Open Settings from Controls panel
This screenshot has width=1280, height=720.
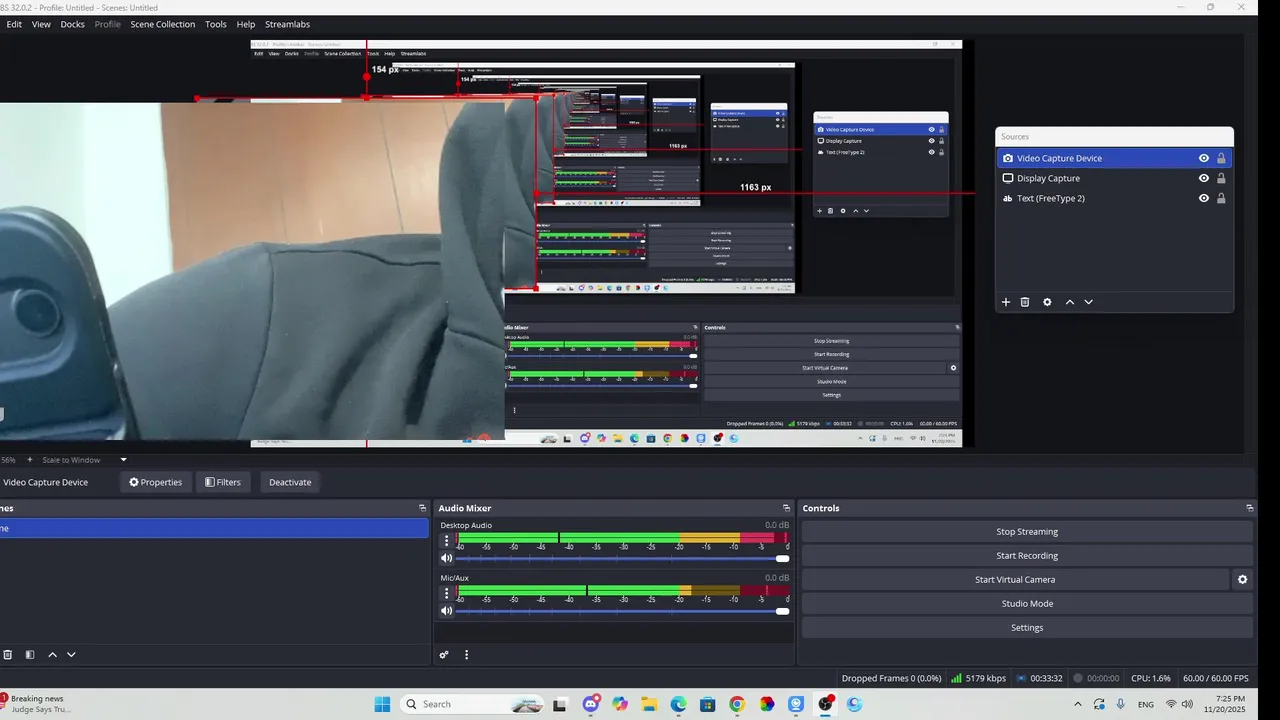[x=1027, y=627]
